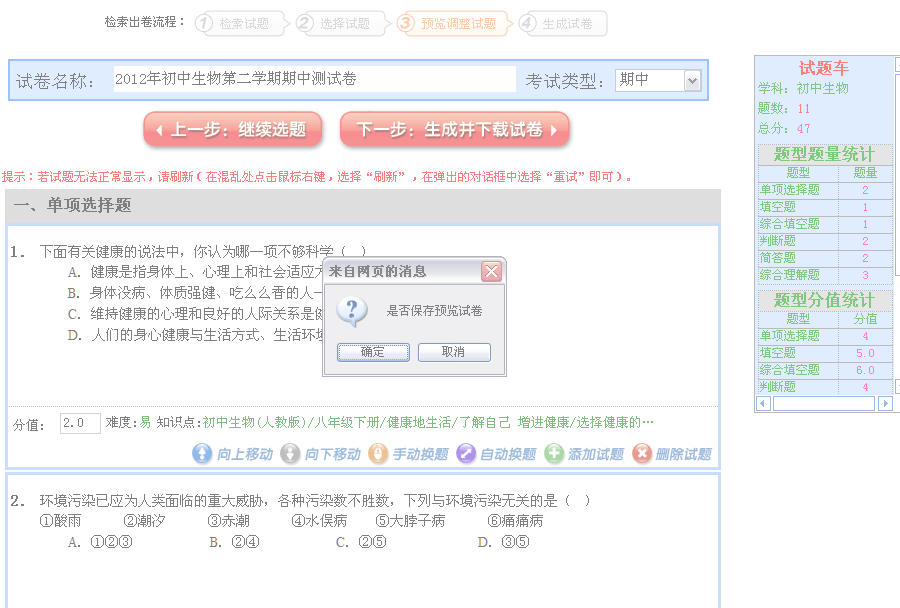The height and width of the screenshot is (608, 900).
Task: Click the right arrow of cart horizontal scrollbar
Action: (886, 404)
